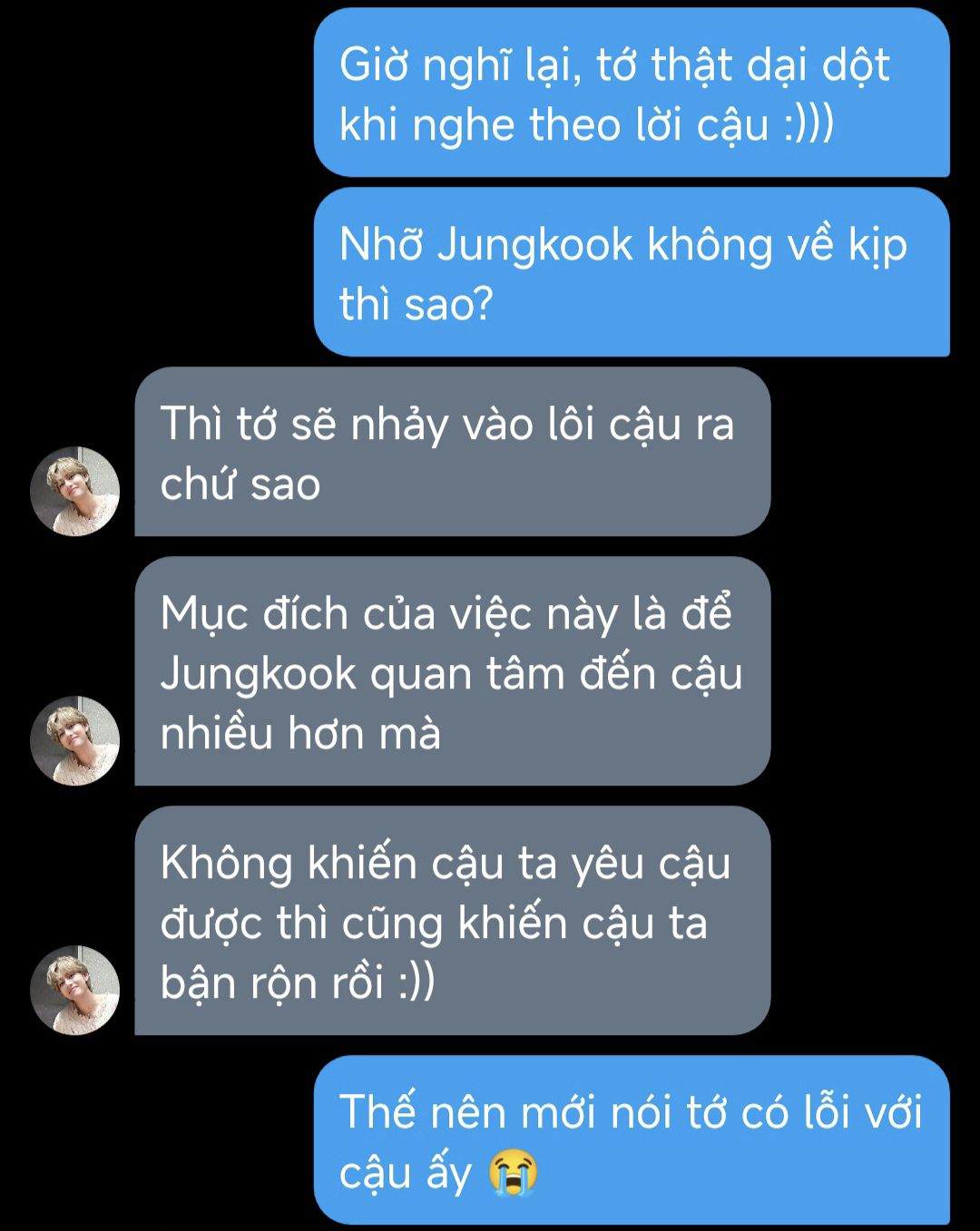Tap the word 'Jungkook' in the blue message
The image size is (980, 1231).
click(x=534, y=246)
